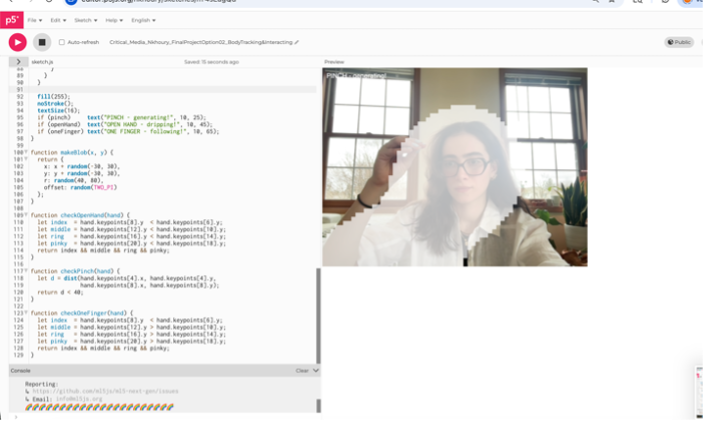Click the 'Saved: 15 seconds ago' status text

(x=211, y=62)
